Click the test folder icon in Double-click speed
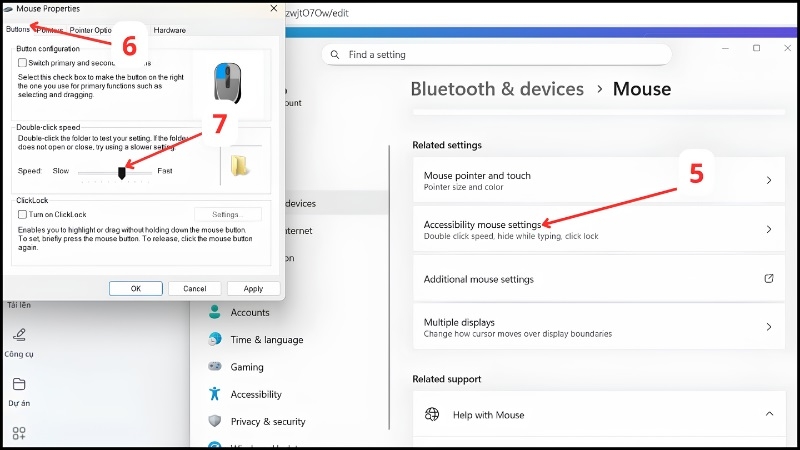Viewport: 800px width, 450px height. pos(239,165)
